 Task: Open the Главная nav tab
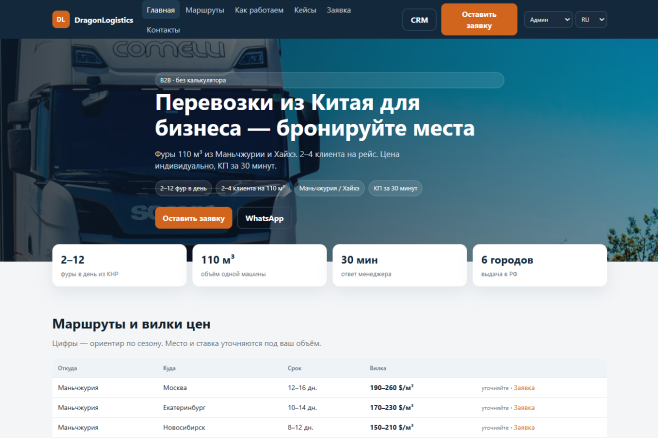161,10
